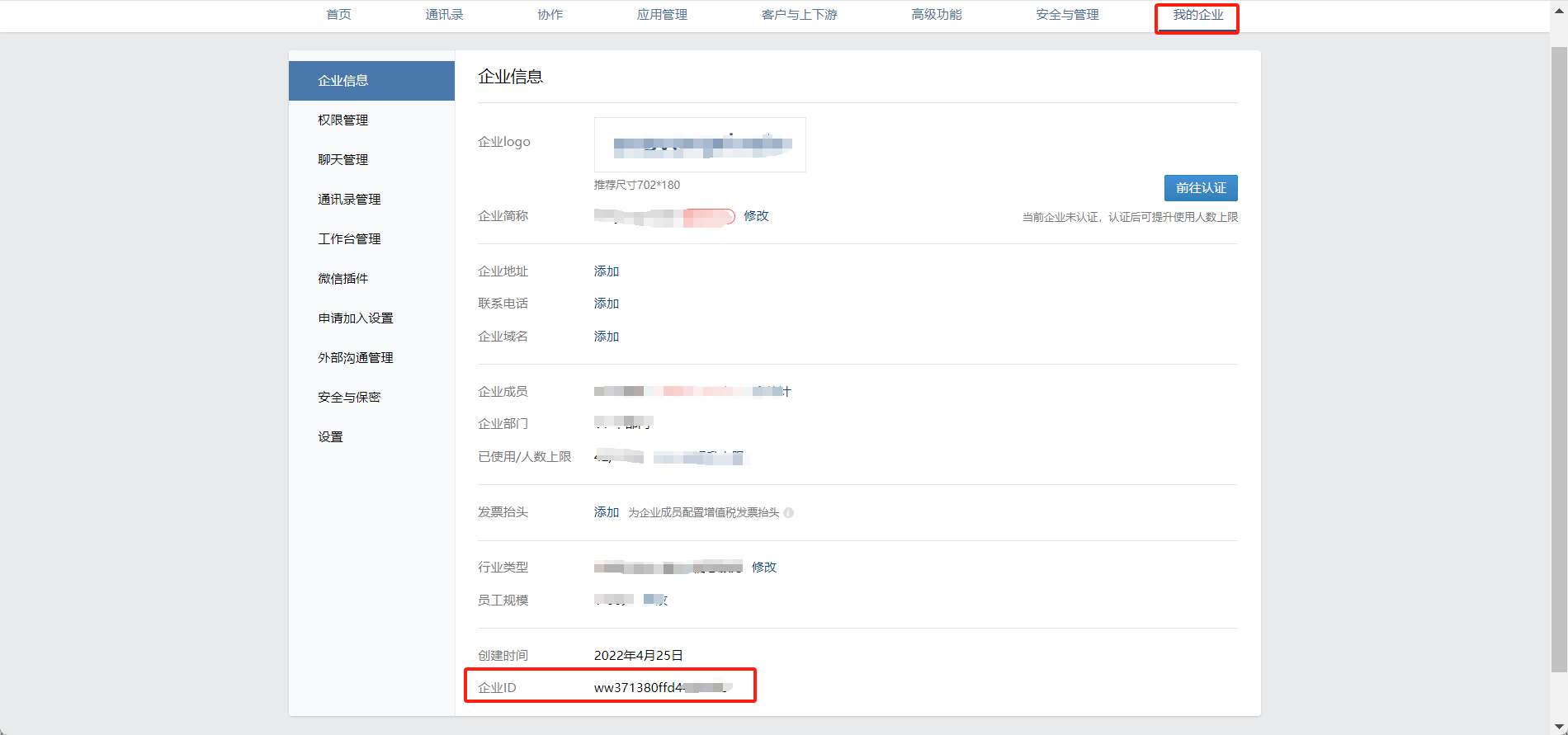1568x735 pixels.
Task: Open the 应用管理 navigation tab
Action: [662, 15]
